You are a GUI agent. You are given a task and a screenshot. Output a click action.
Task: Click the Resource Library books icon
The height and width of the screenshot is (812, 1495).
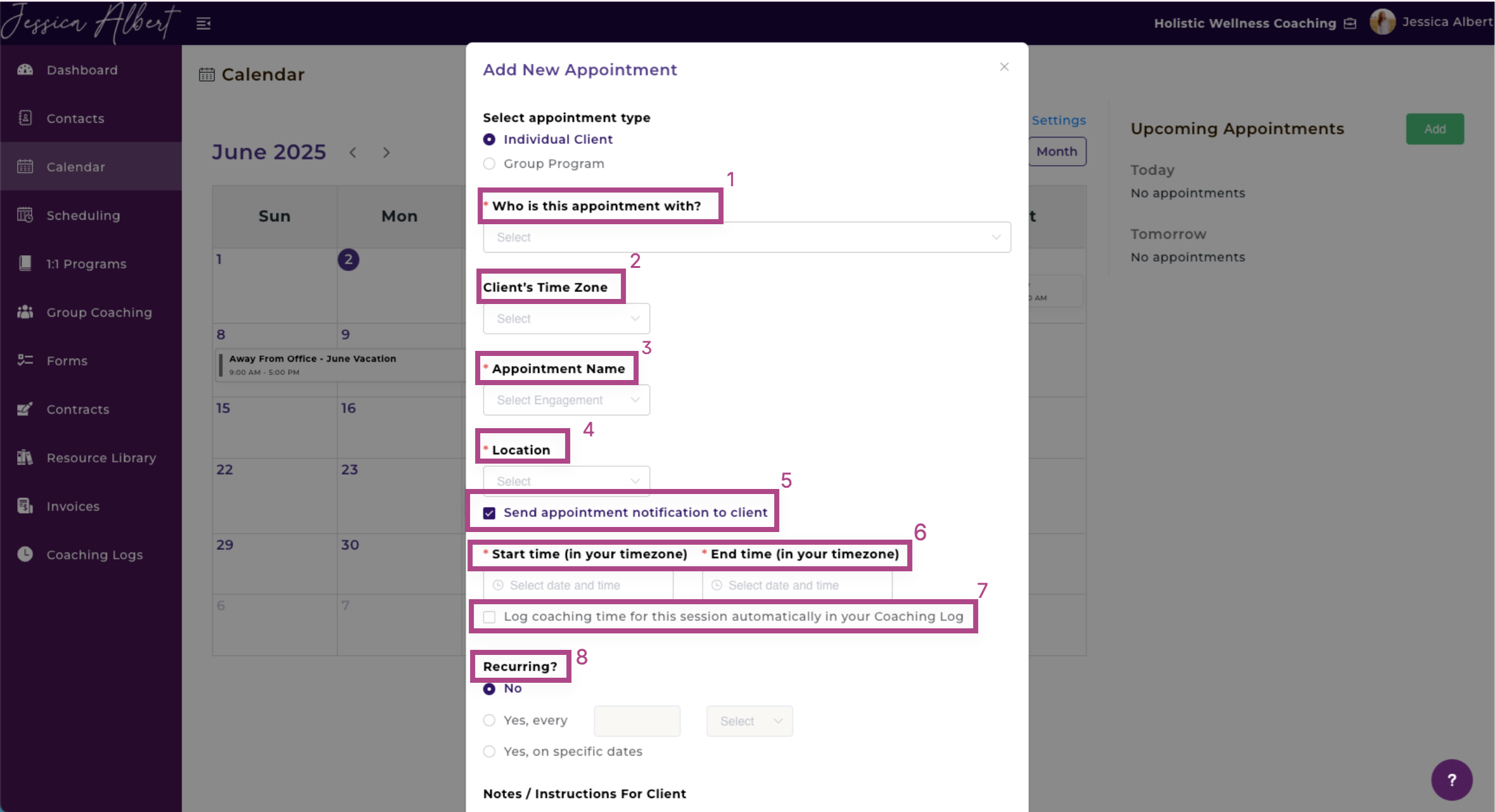25,457
